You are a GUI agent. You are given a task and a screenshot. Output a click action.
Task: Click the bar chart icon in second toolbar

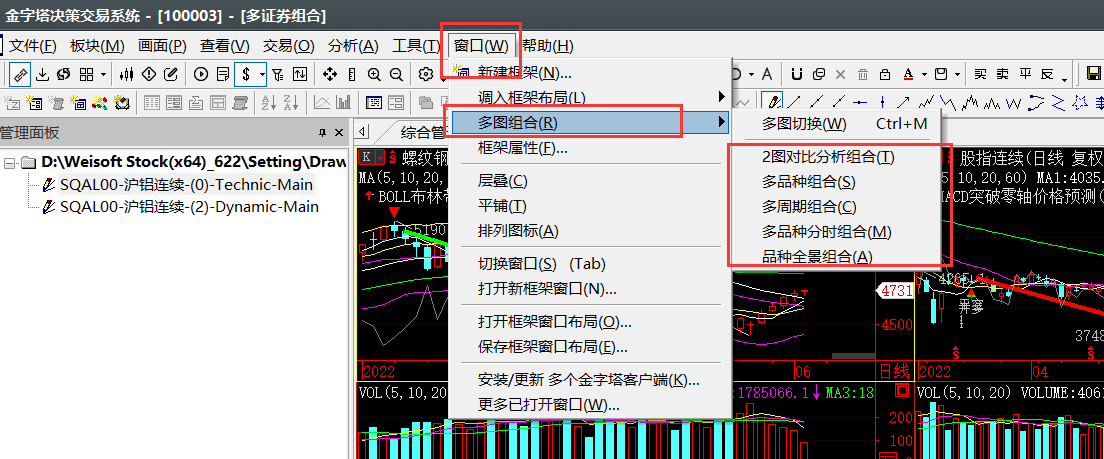click(x=344, y=102)
